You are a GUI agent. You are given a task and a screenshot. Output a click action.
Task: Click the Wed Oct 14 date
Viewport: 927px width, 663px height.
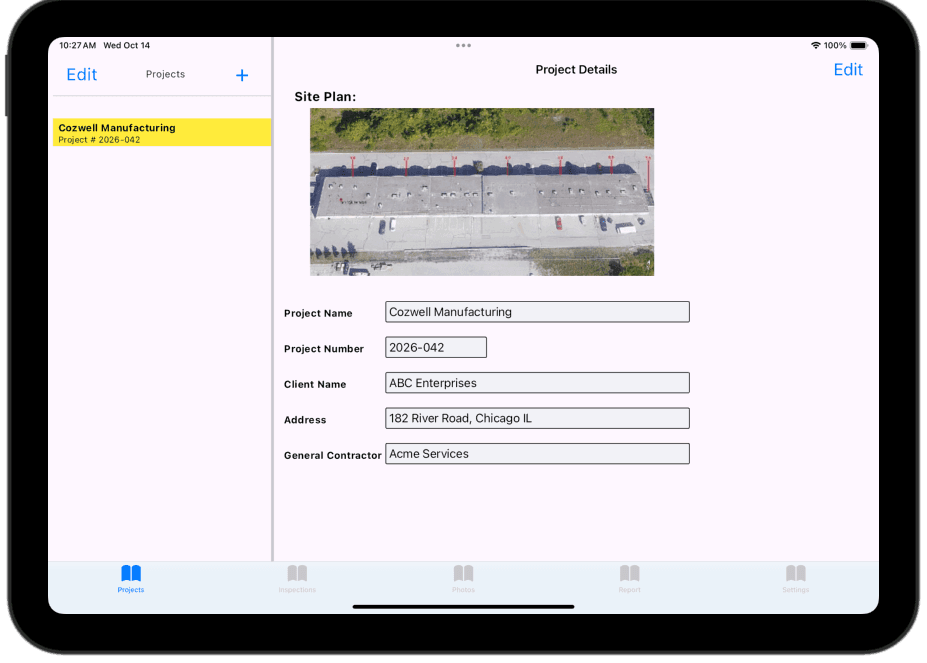(127, 46)
